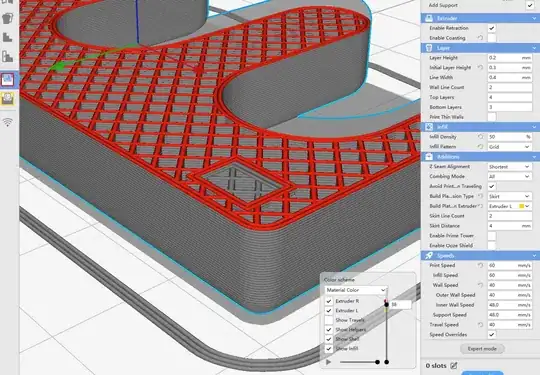The image size is (540, 375).
Task: Play the layer preview animation
Action: [x=329, y=362]
